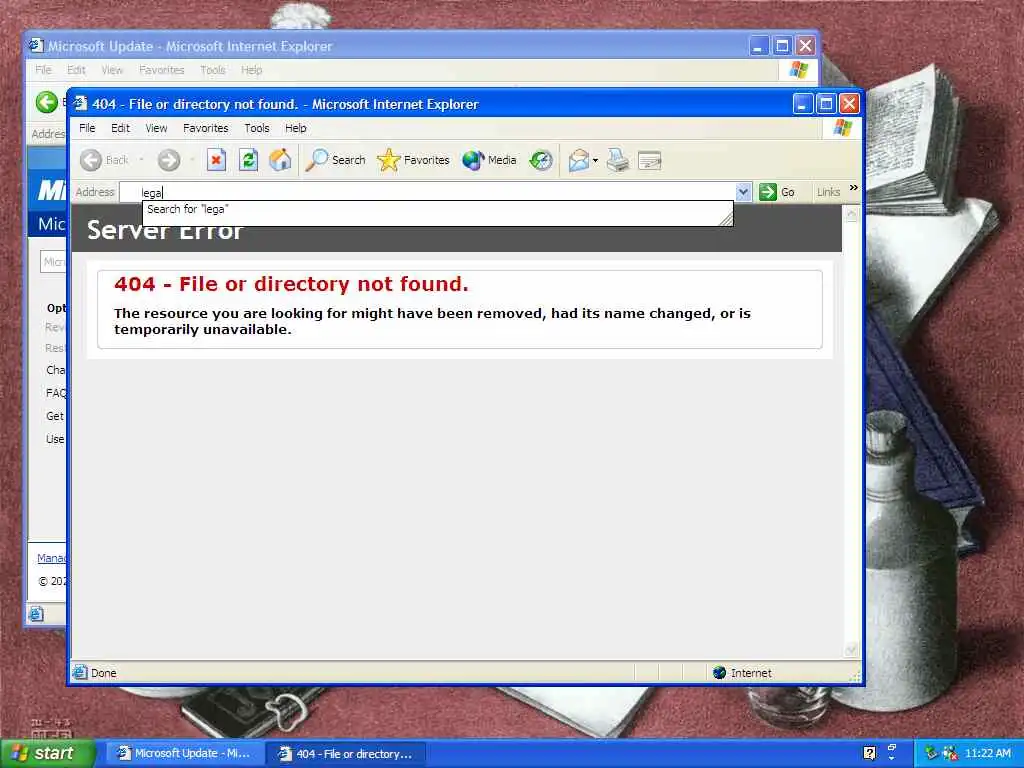Switch to 404 - File or directory taskbar button
Image resolution: width=1024 pixels, height=768 pixels.
tap(347, 754)
